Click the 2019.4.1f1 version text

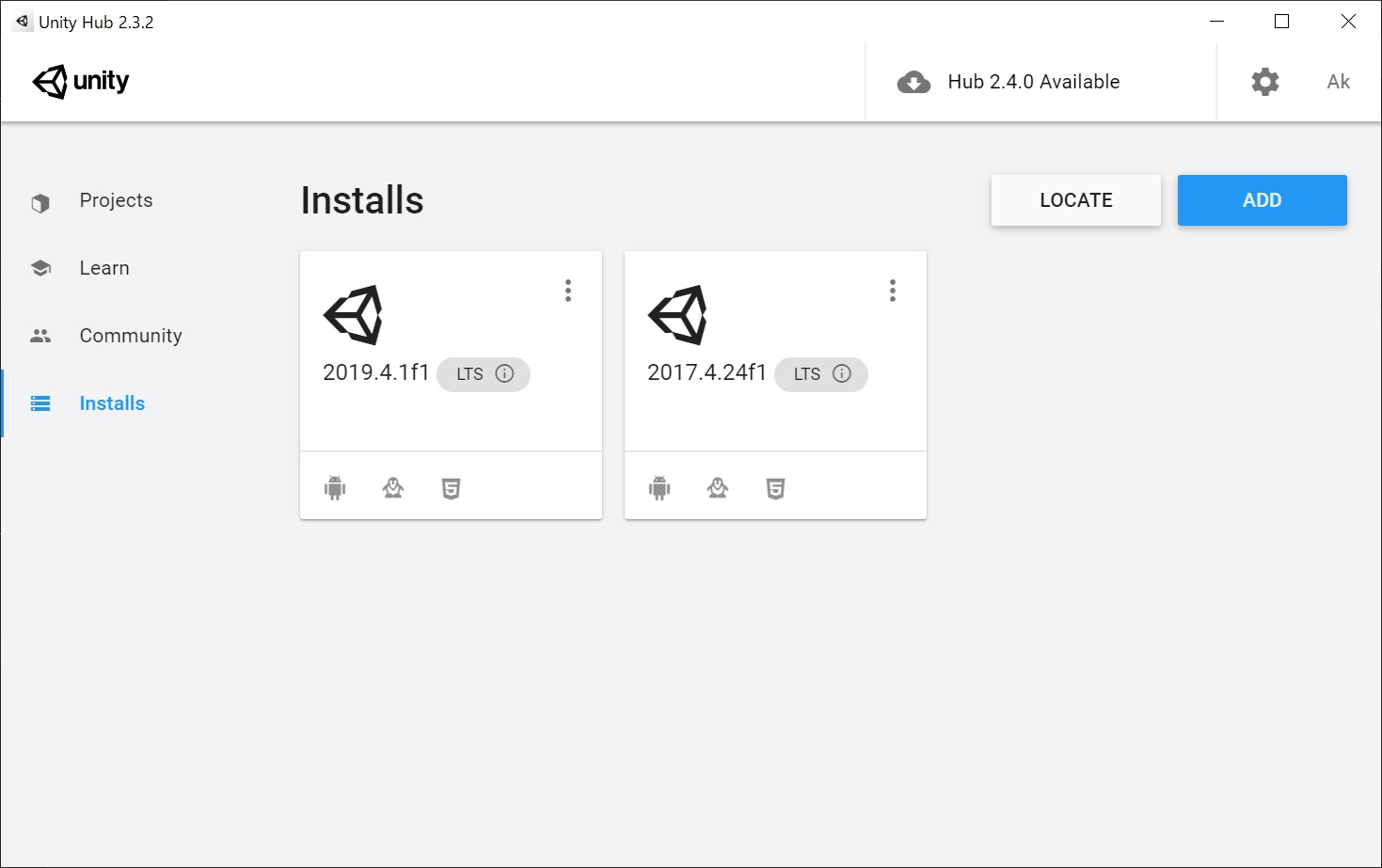pos(376,372)
